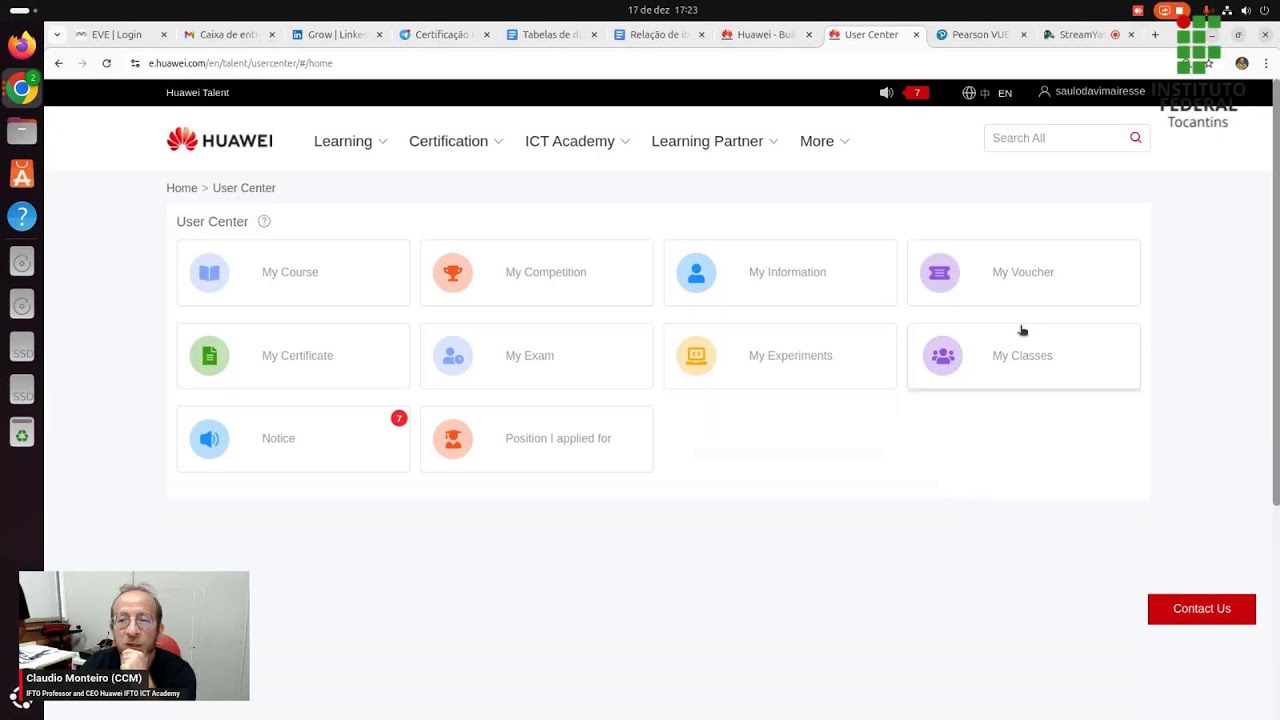Open My Certificate document icon
Screen dimensions: 1280x720
pos(209,356)
